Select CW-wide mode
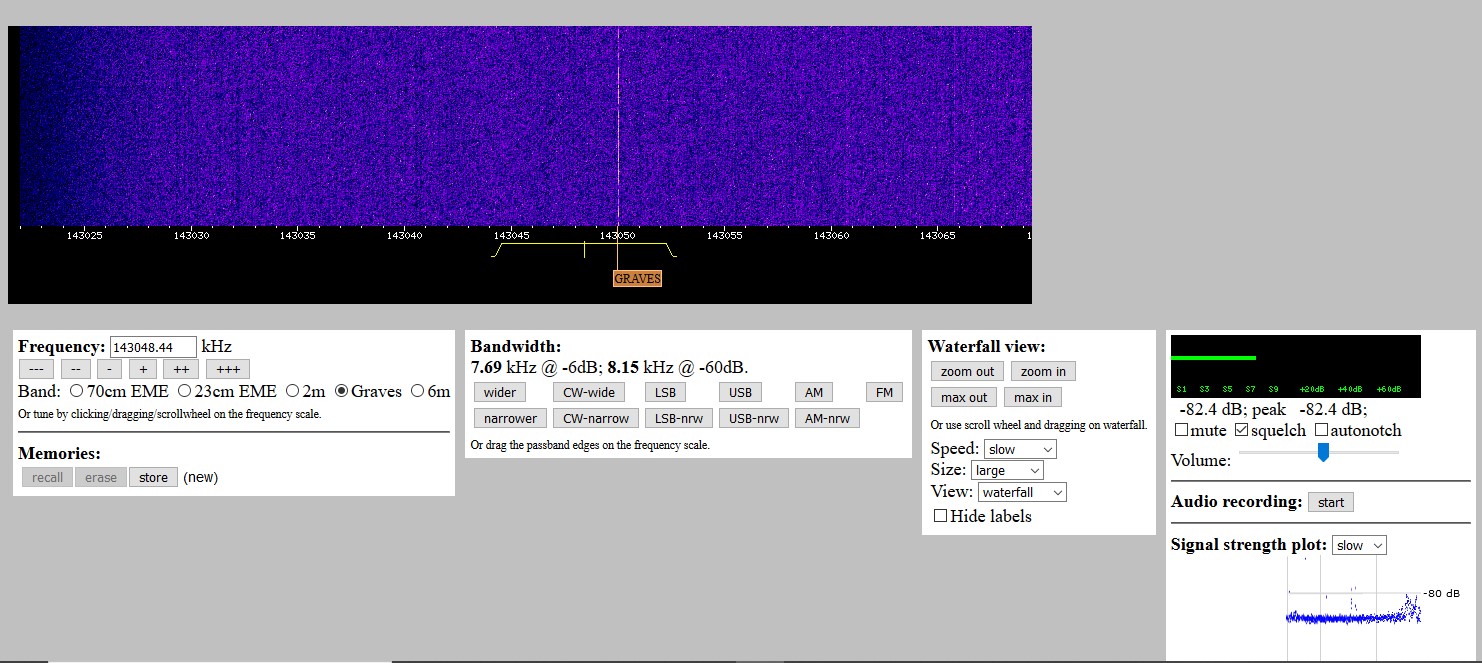The height and width of the screenshot is (663, 1482). coord(589,392)
